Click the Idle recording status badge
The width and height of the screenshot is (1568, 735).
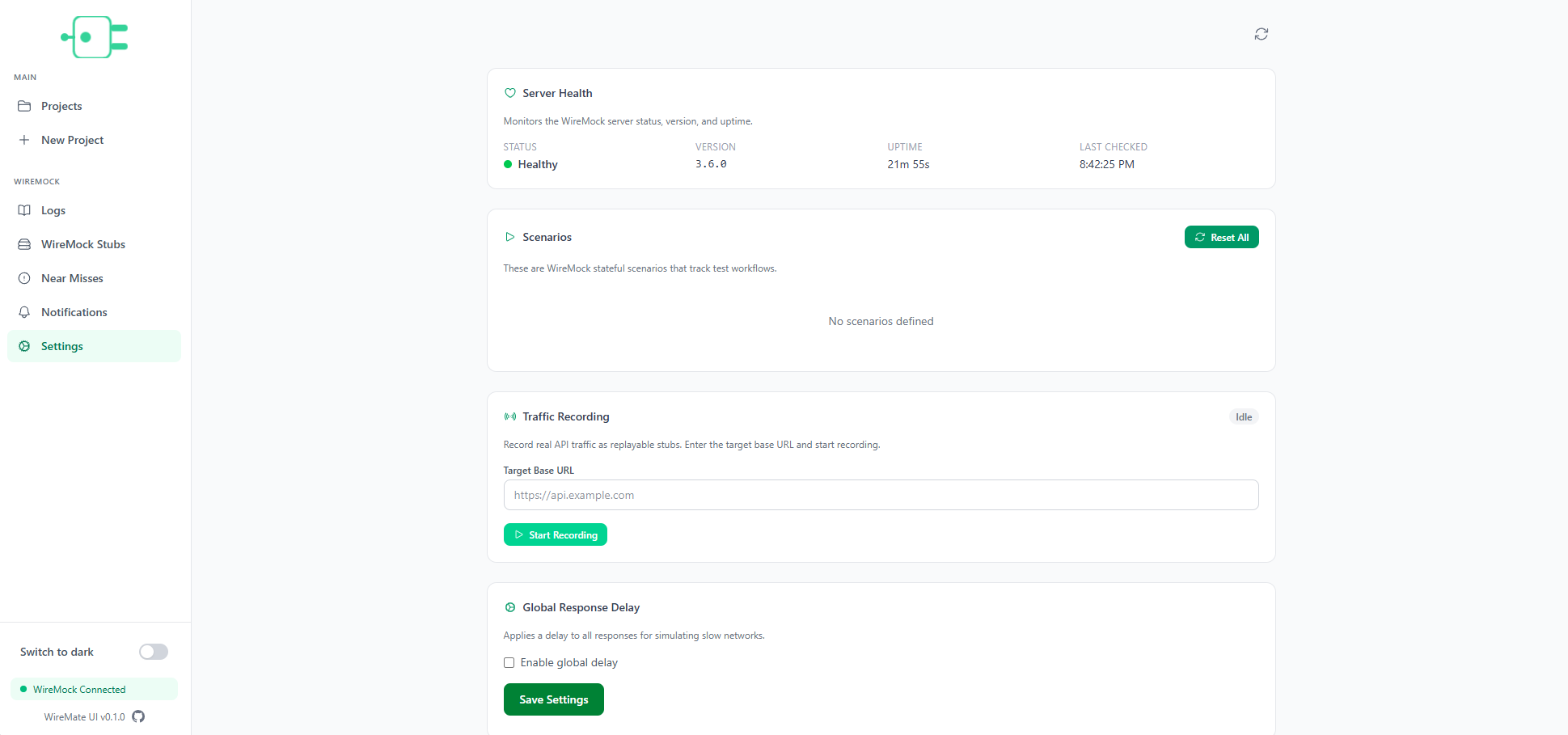click(1244, 417)
